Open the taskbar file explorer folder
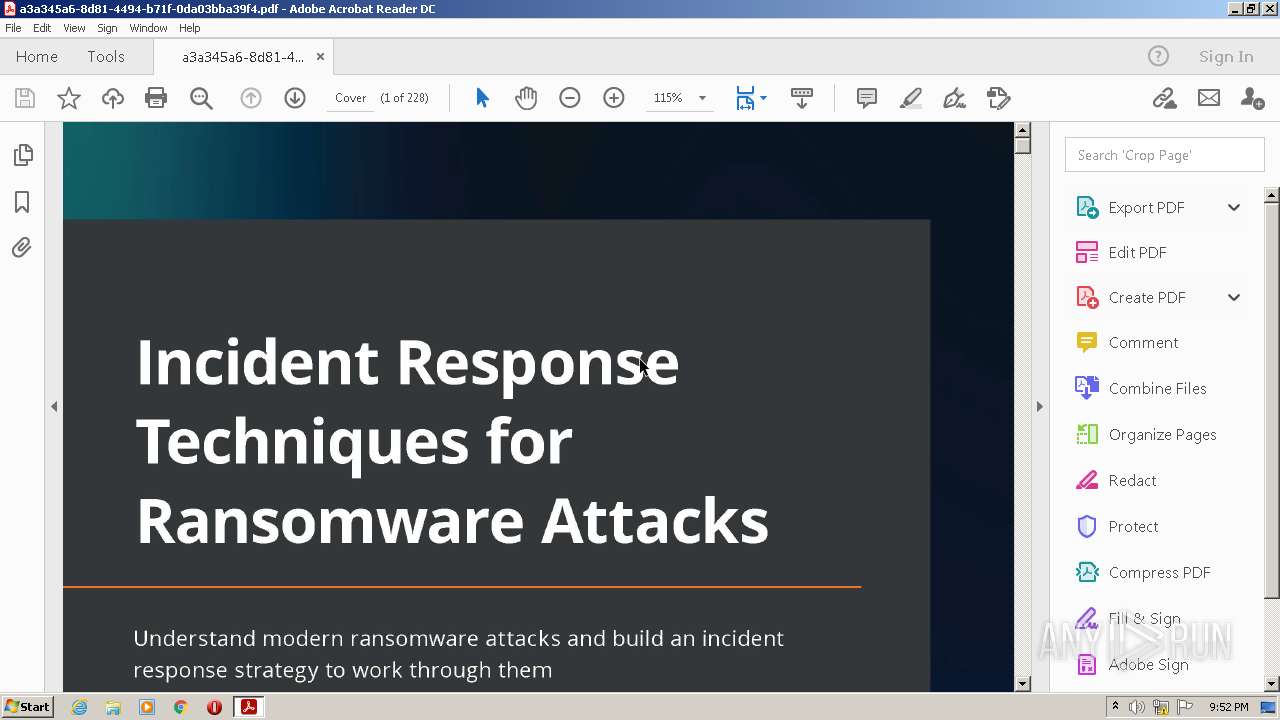This screenshot has width=1280, height=720. pos(113,707)
